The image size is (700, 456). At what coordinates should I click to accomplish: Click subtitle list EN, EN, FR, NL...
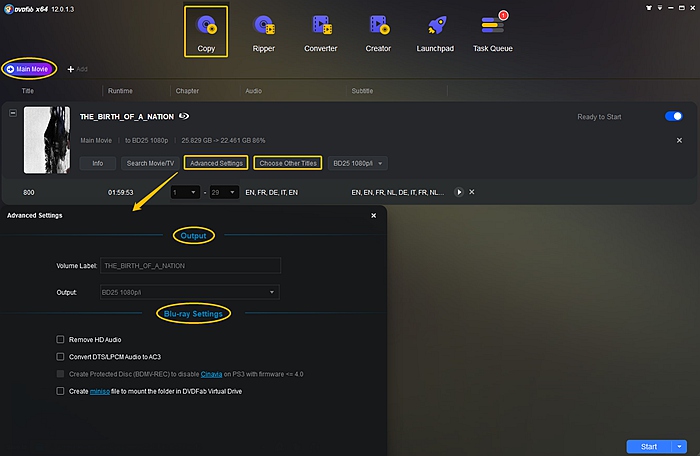pos(398,192)
